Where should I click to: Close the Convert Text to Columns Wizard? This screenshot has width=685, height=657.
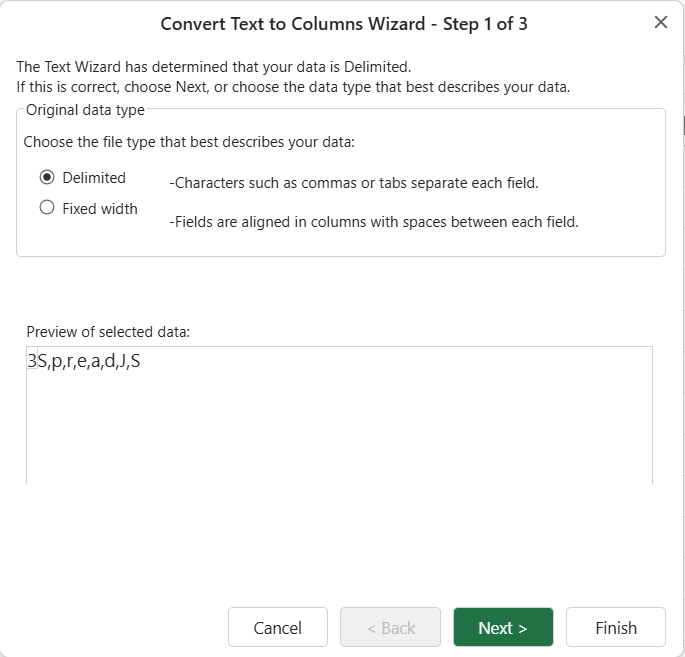(x=661, y=22)
